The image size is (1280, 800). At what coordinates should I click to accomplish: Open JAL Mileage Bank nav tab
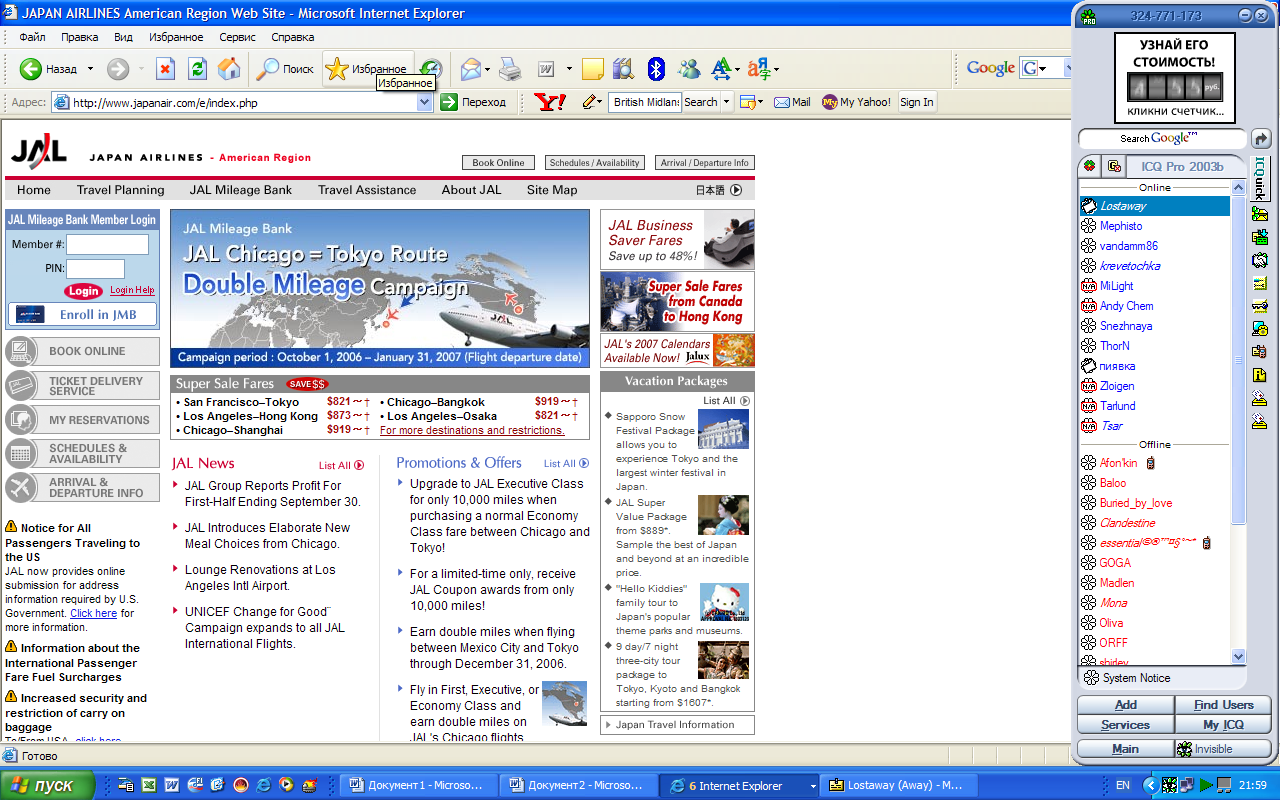click(x=241, y=190)
